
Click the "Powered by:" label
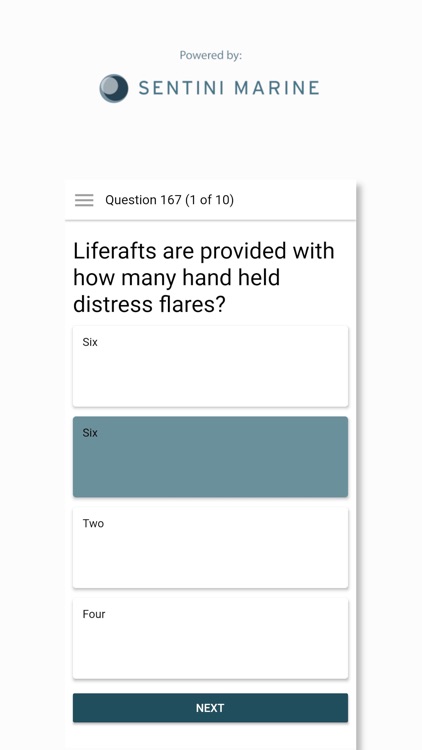211,55
